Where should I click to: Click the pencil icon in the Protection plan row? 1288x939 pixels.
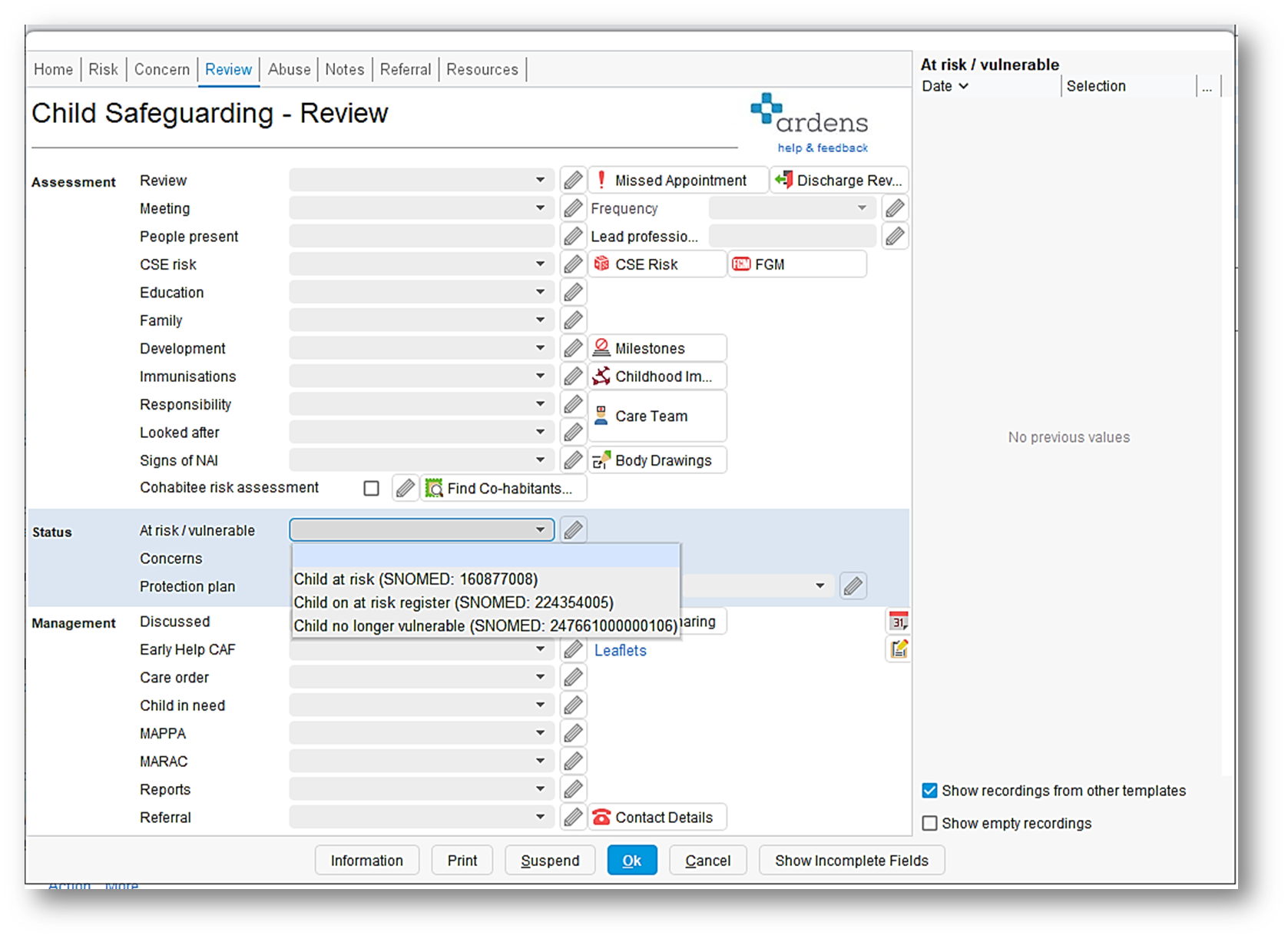[x=853, y=586]
